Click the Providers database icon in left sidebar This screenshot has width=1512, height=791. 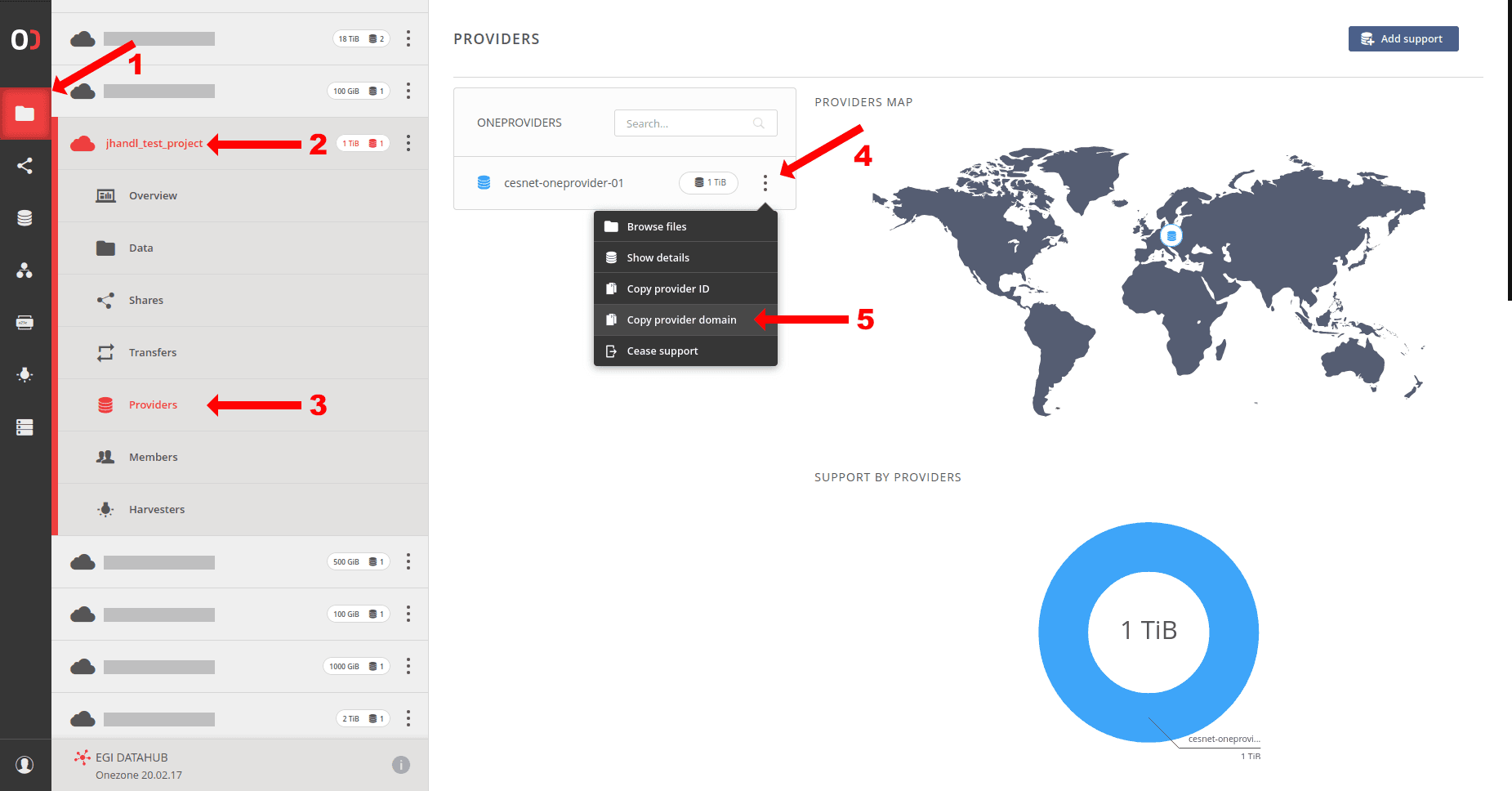coord(25,218)
